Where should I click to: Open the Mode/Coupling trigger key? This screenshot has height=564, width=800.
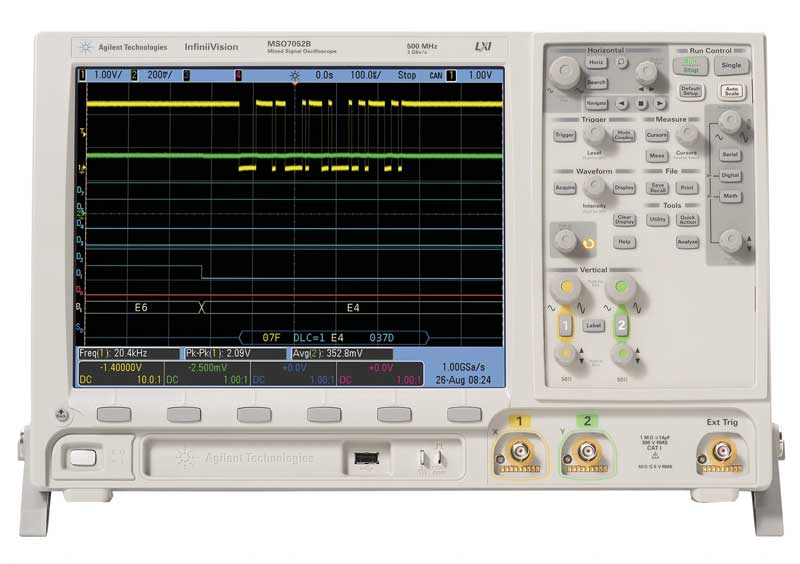pyautogui.click(x=623, y=136)
